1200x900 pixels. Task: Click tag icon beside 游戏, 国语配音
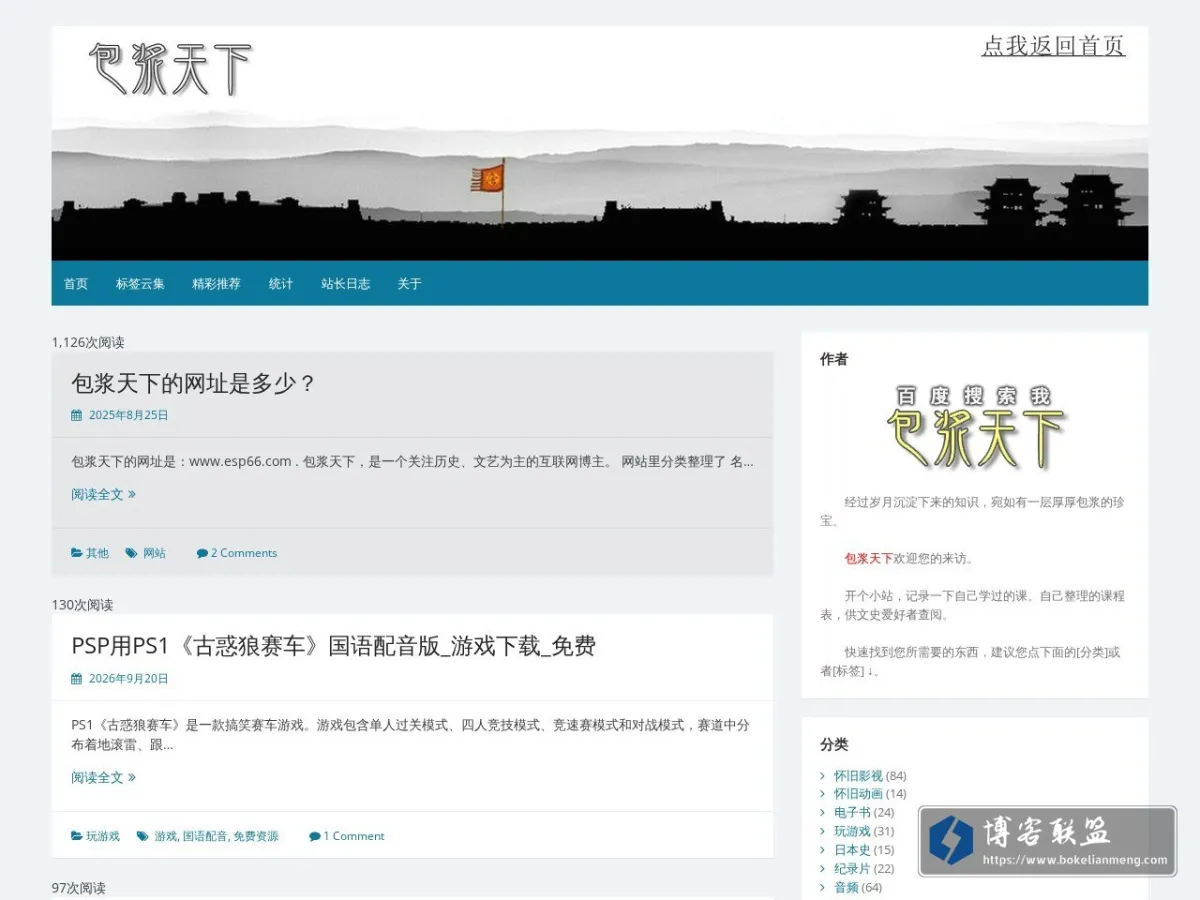click(x=143, y=836)
